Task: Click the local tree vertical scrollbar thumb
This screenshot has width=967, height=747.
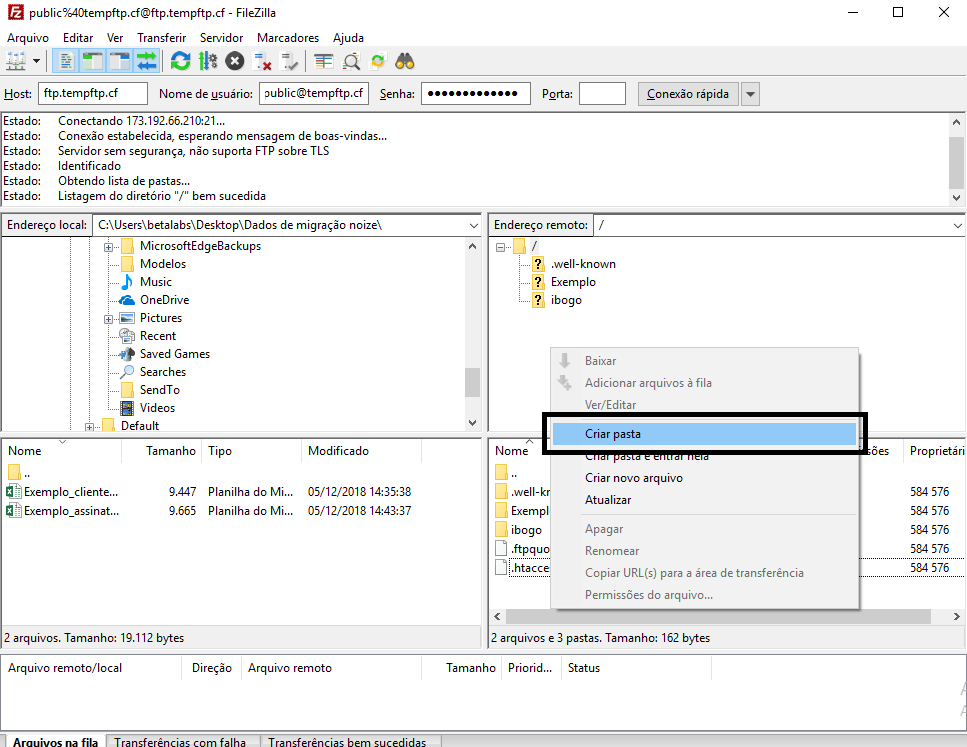Action: (x=472, y=382)
